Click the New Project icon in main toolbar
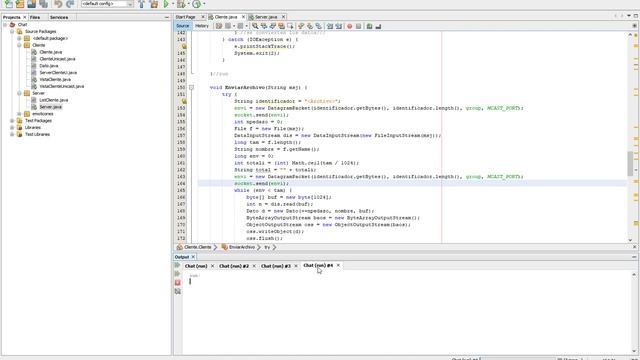Viewport: 640px width, 360px height. coord(9,4)
